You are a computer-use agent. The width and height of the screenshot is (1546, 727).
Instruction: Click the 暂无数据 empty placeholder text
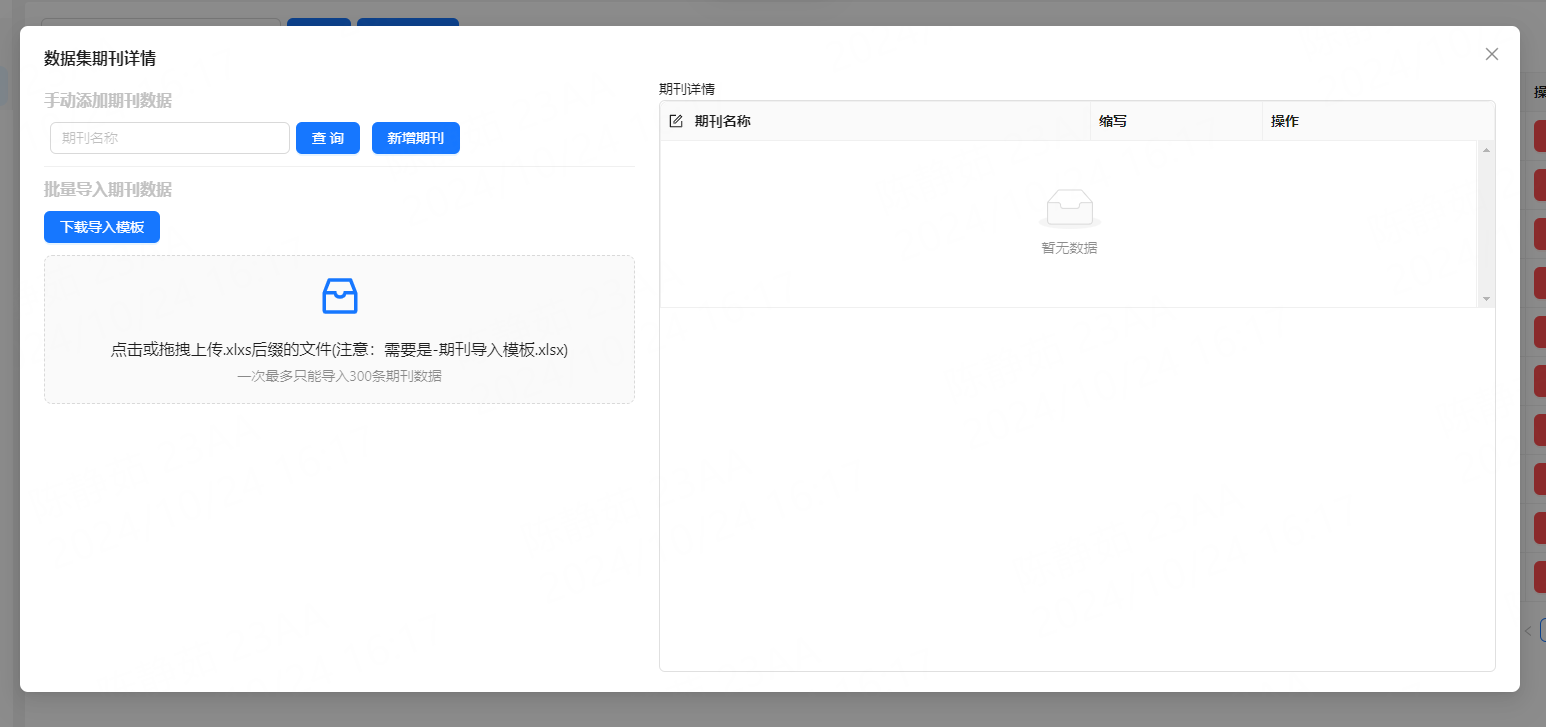coord(1069,248)
